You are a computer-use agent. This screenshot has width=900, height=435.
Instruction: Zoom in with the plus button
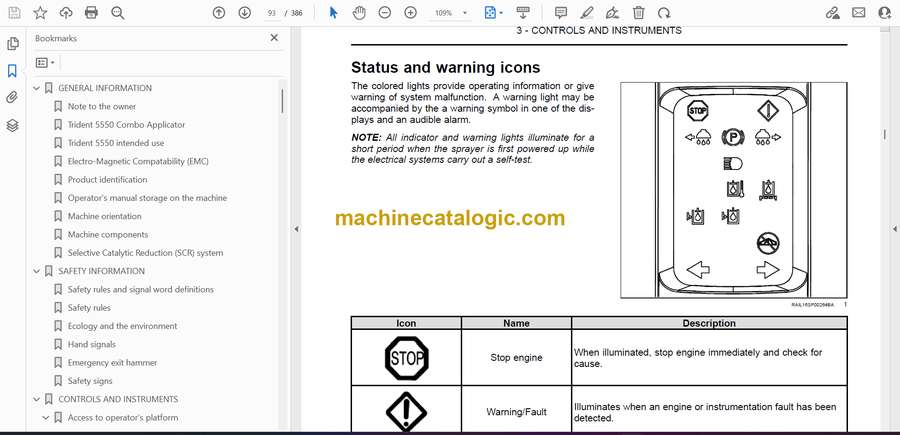[x=410, y=13]
